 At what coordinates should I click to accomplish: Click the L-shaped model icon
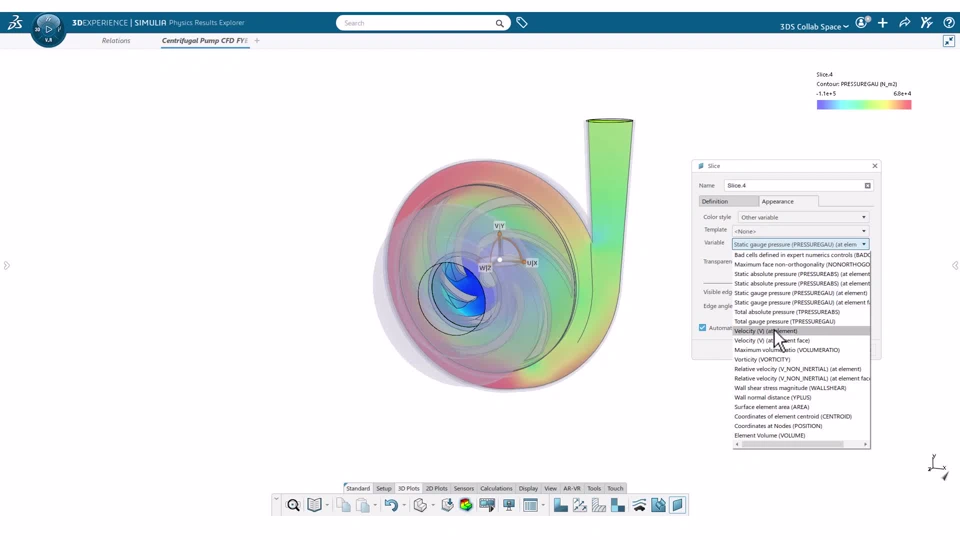(560, 505)
